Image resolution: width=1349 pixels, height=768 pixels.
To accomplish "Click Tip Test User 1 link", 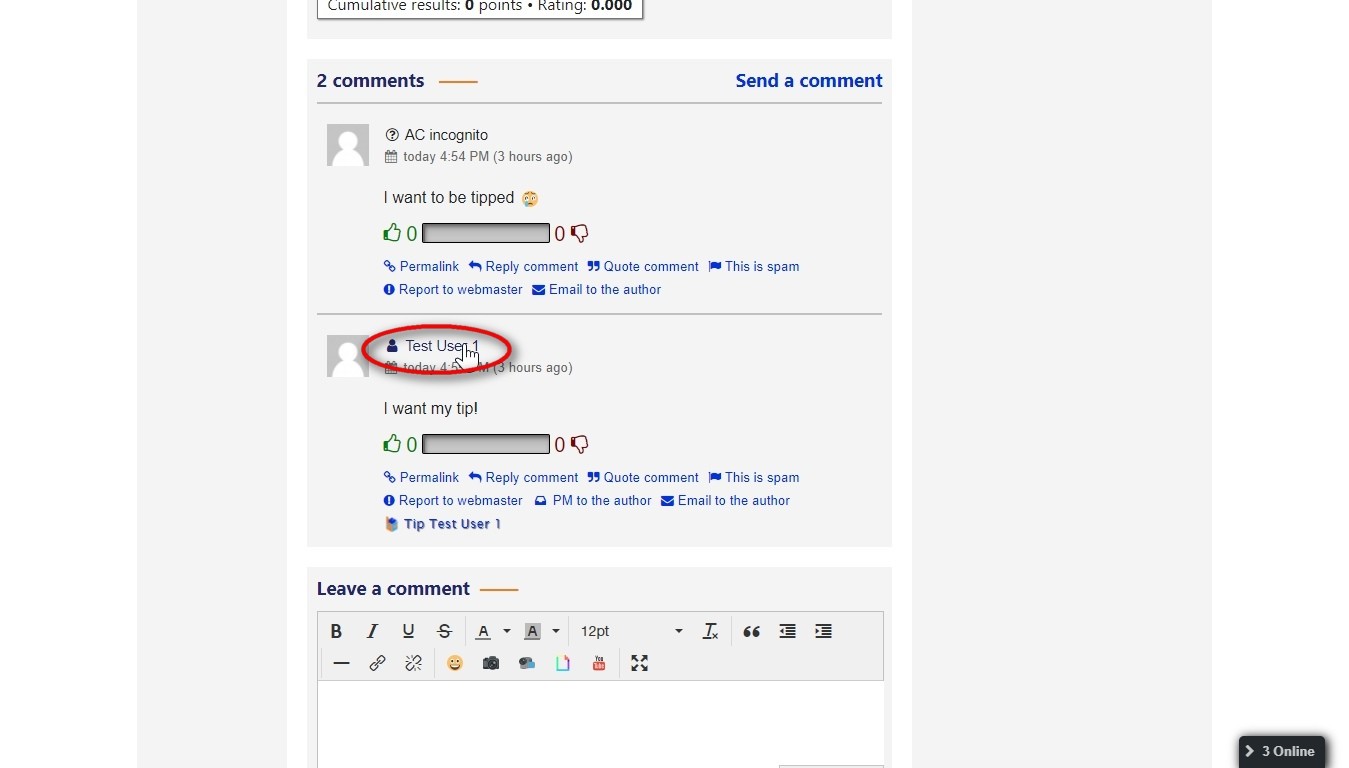I will click(451, 524).
